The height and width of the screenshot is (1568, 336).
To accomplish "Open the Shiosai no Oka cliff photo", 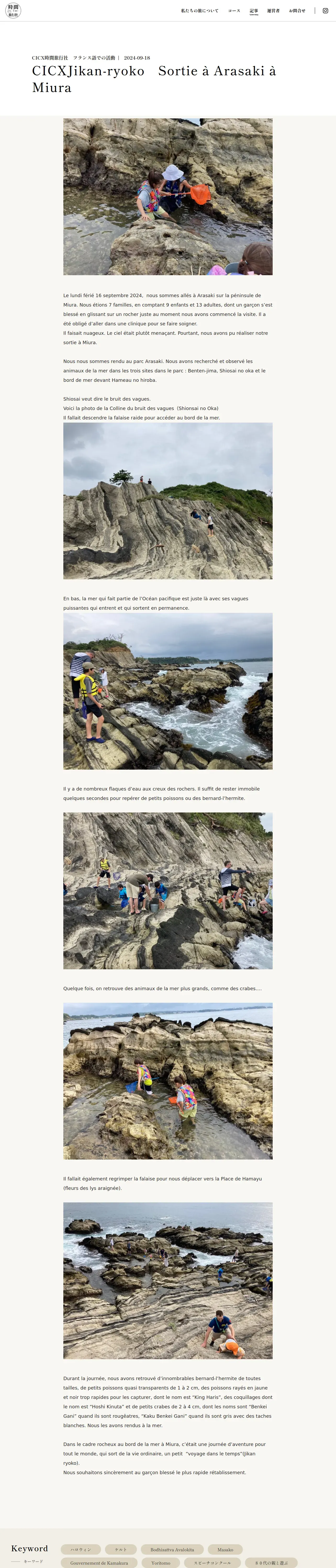I will 168,500.
